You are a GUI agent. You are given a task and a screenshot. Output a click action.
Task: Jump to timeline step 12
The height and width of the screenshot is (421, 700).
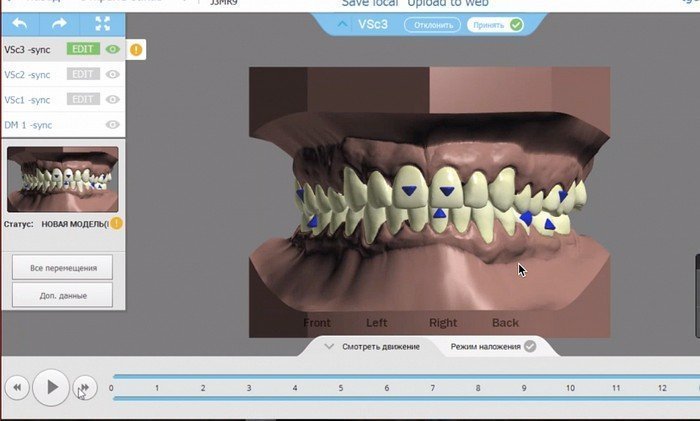(662, 388)
